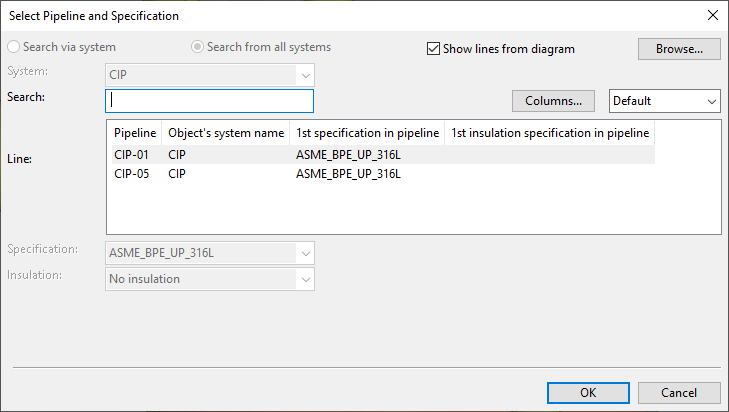The height and width of the screenshot is (412, 729).
Task: Select Search from all systems radio button
Action: pyautogui.click(x=197, y=47)
